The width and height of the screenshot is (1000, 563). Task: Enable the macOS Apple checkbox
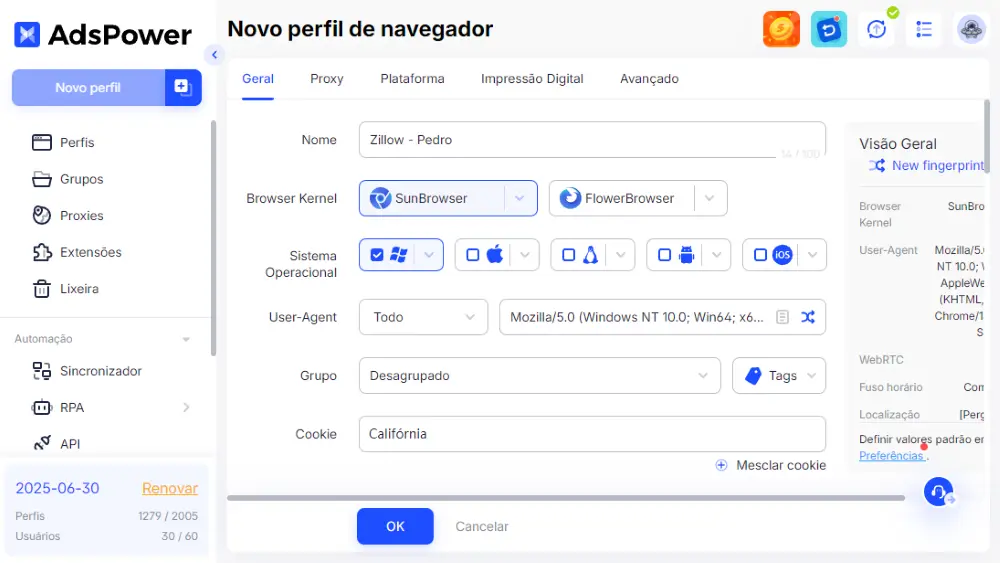coord(473,255)
